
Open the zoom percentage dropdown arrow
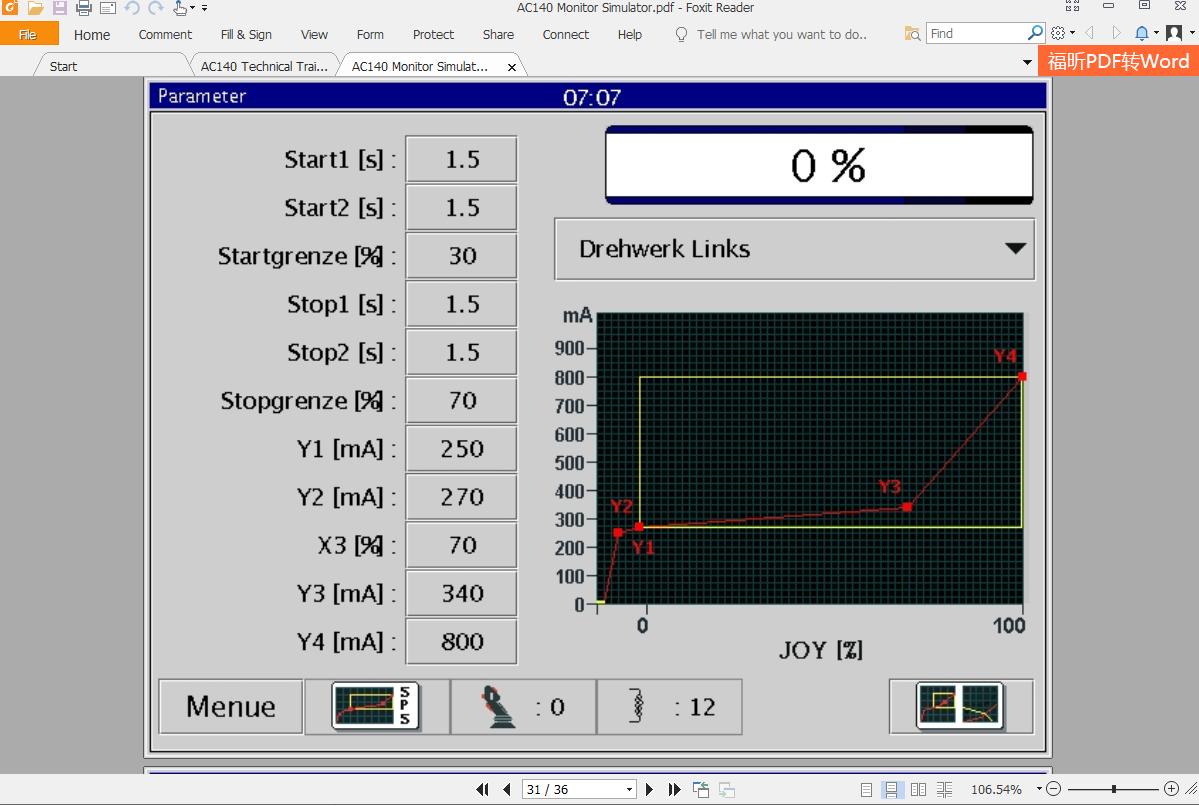click(x=1039, y=789)
